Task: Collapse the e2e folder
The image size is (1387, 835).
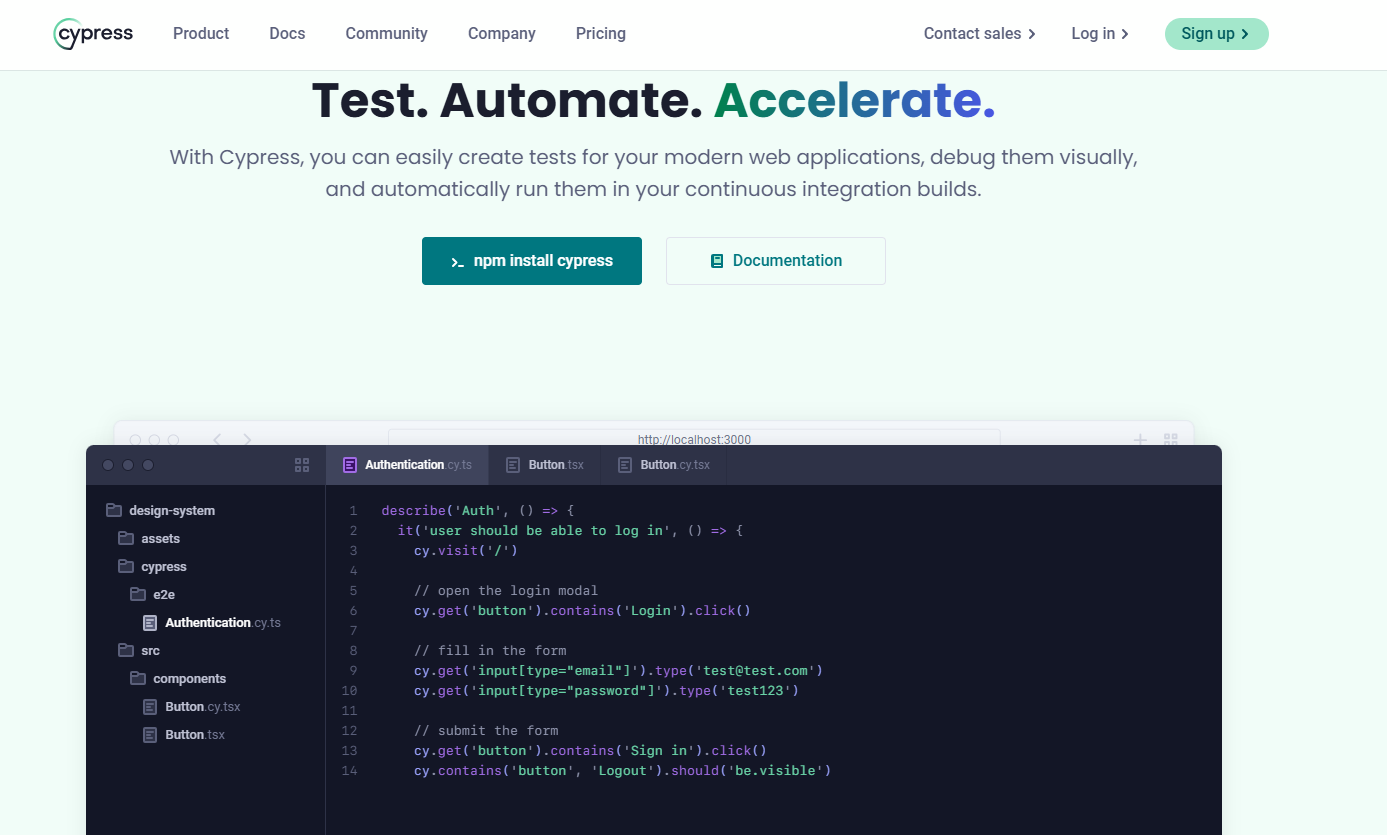Action: (152, 594)
